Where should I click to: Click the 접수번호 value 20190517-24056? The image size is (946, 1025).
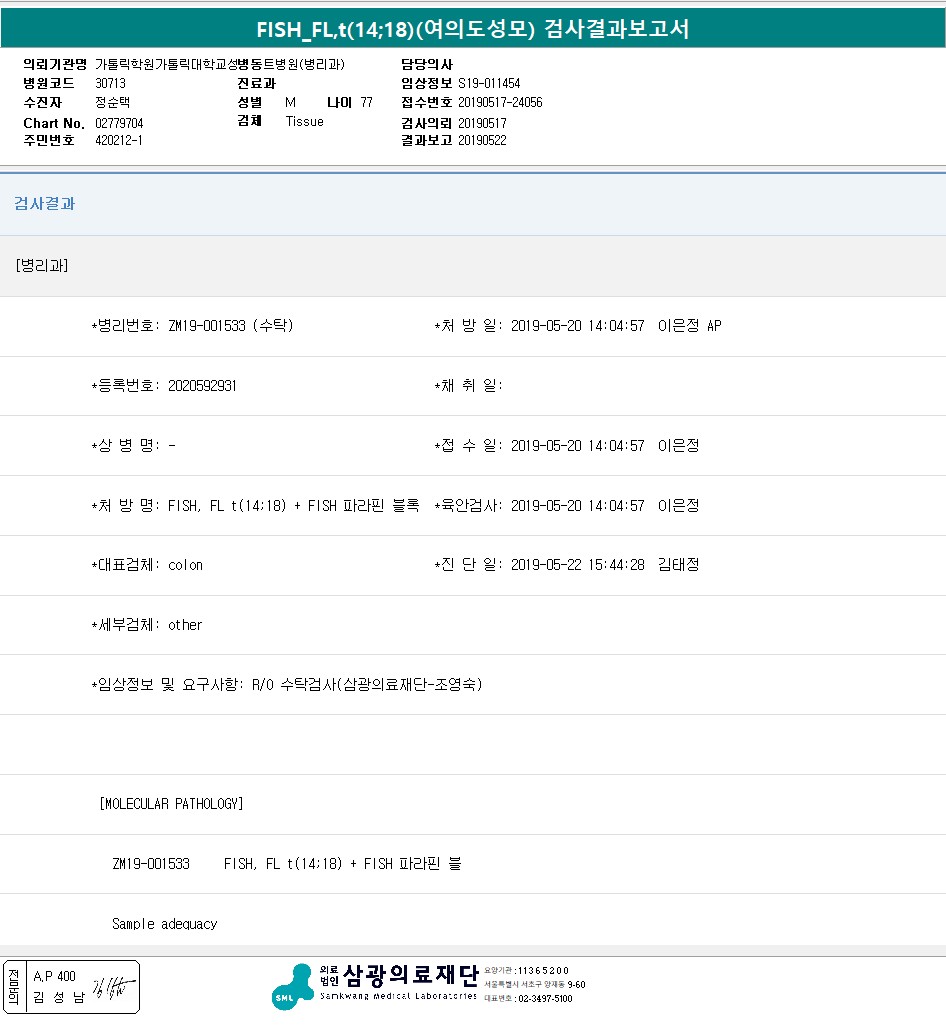point(500,102)
